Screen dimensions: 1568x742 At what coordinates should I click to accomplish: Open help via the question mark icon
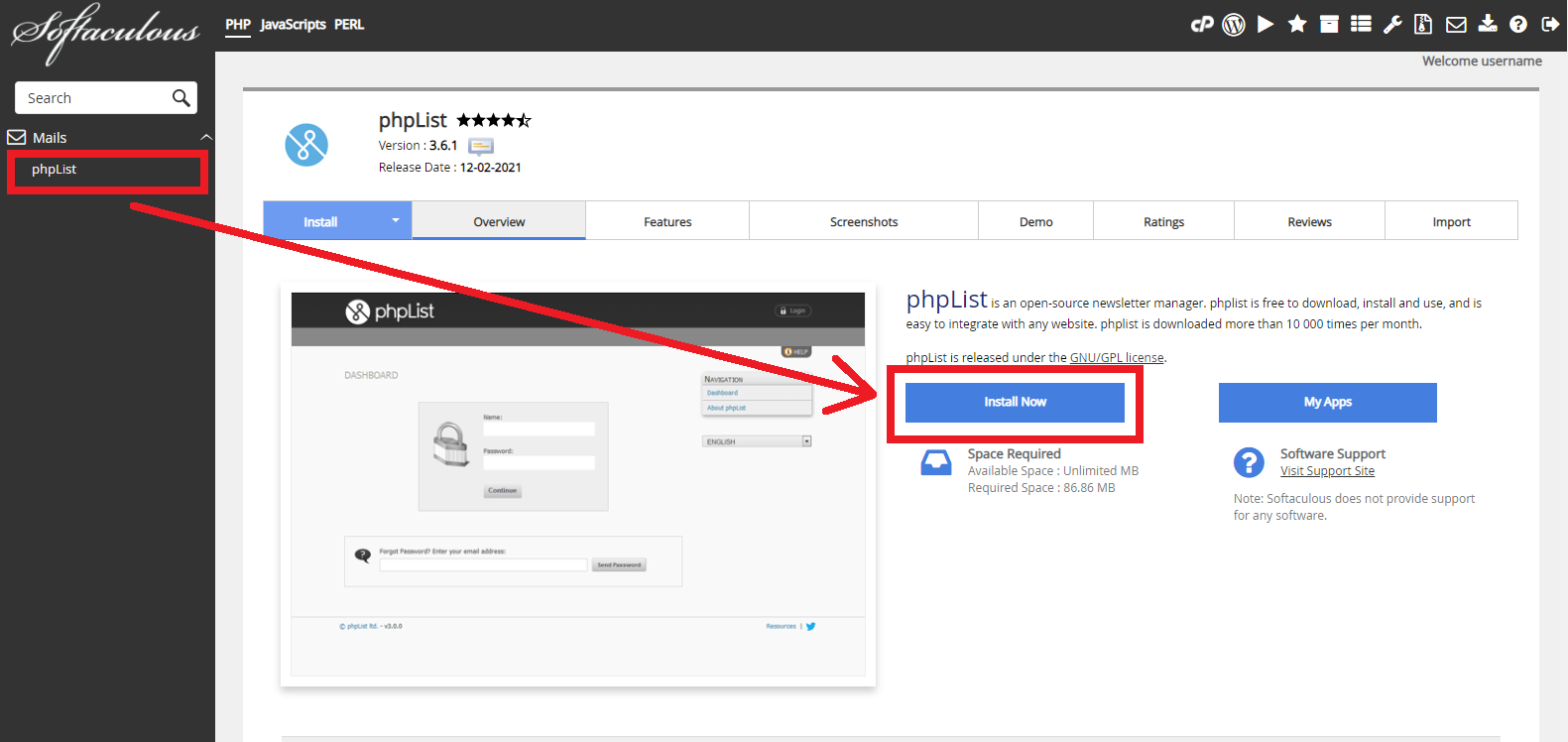(1518, 24)
